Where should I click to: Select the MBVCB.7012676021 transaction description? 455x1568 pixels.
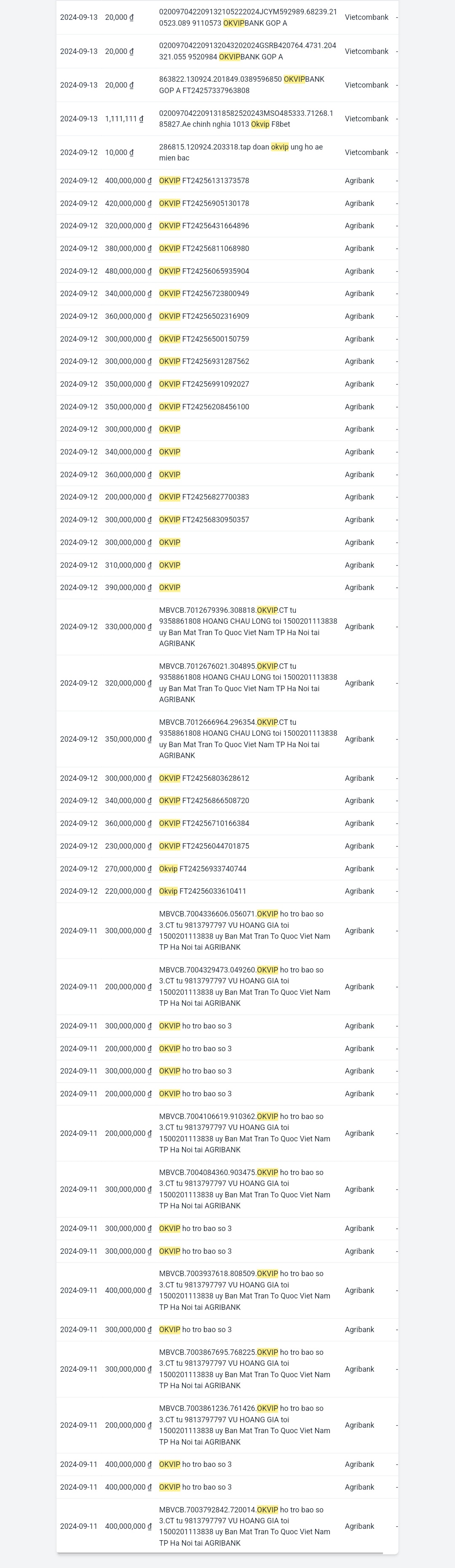(x=248, y=682)
